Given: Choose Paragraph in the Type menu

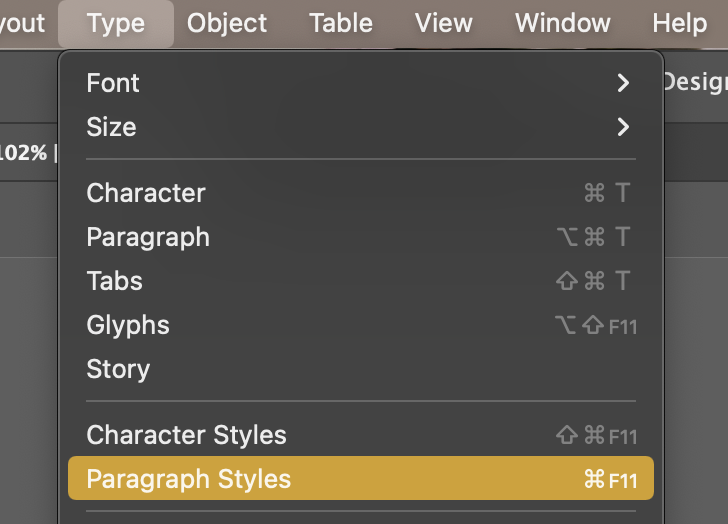Looking at the screenshot, I should click(148, 237).
